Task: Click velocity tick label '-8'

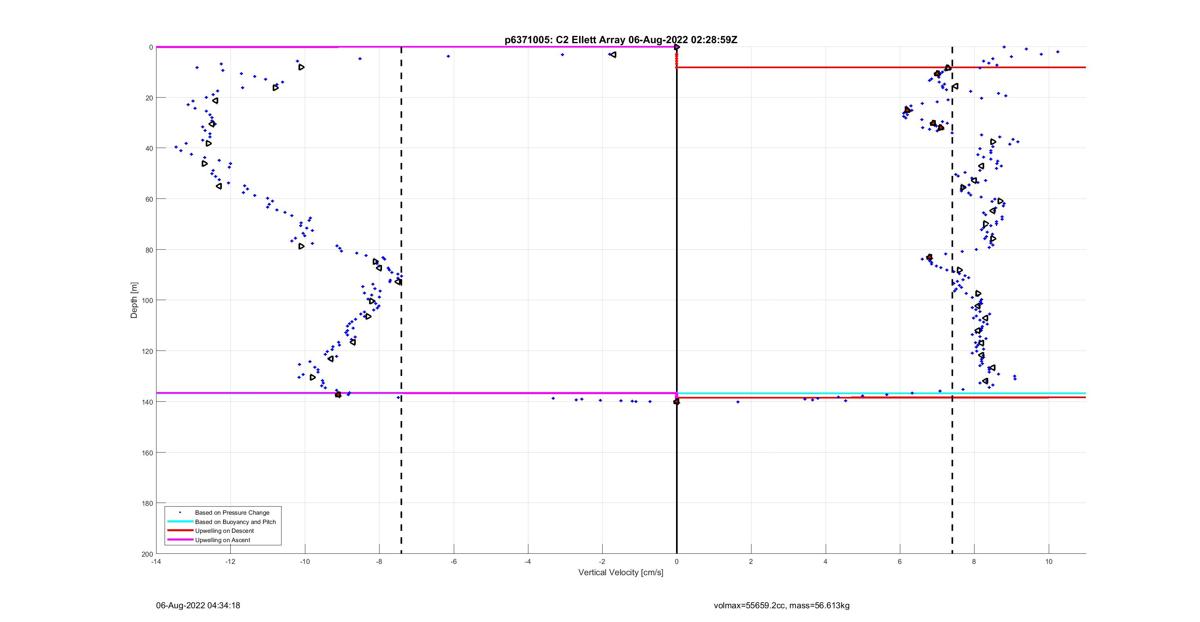Action: [x=379, y=561]
